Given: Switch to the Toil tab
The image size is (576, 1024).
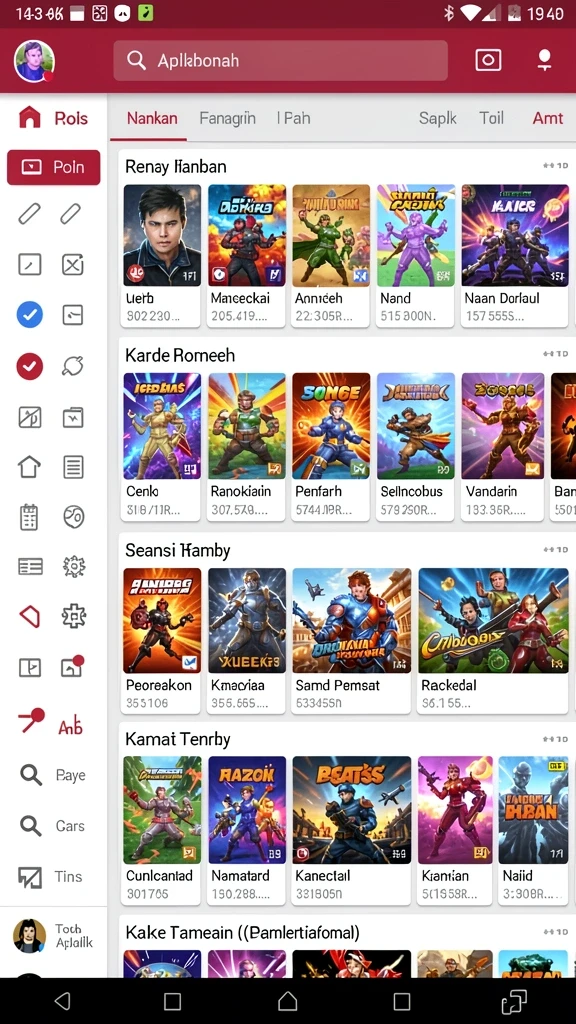Looking at the screenshot, I should point(491,118).
